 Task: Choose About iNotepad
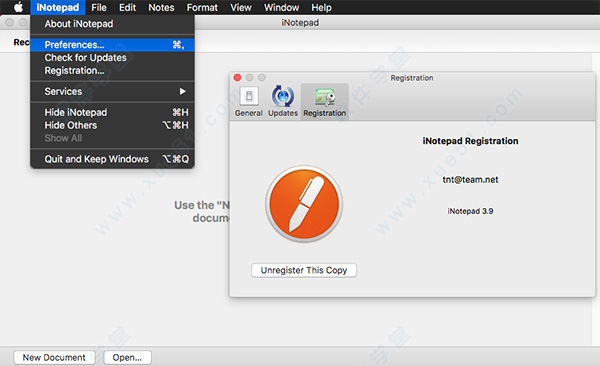click(112, 24)
